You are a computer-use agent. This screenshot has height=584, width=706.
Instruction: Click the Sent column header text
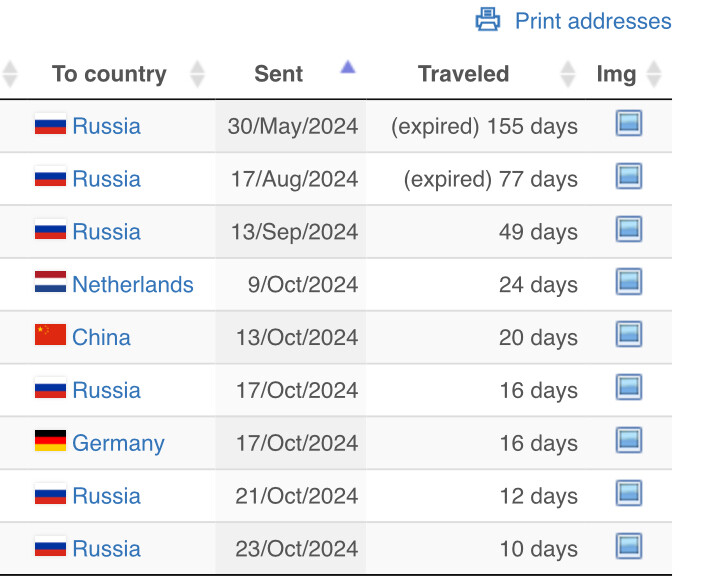pos(279,74)
